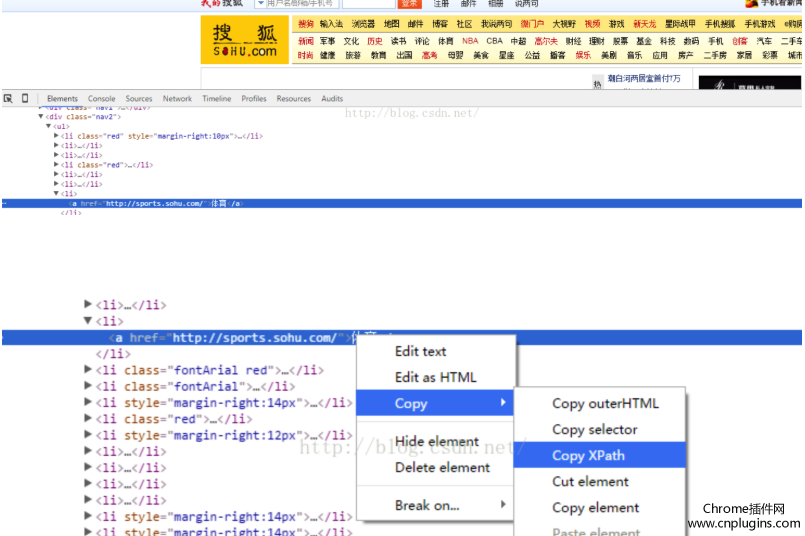Collapse the ul node arrow

click(48, 126)
